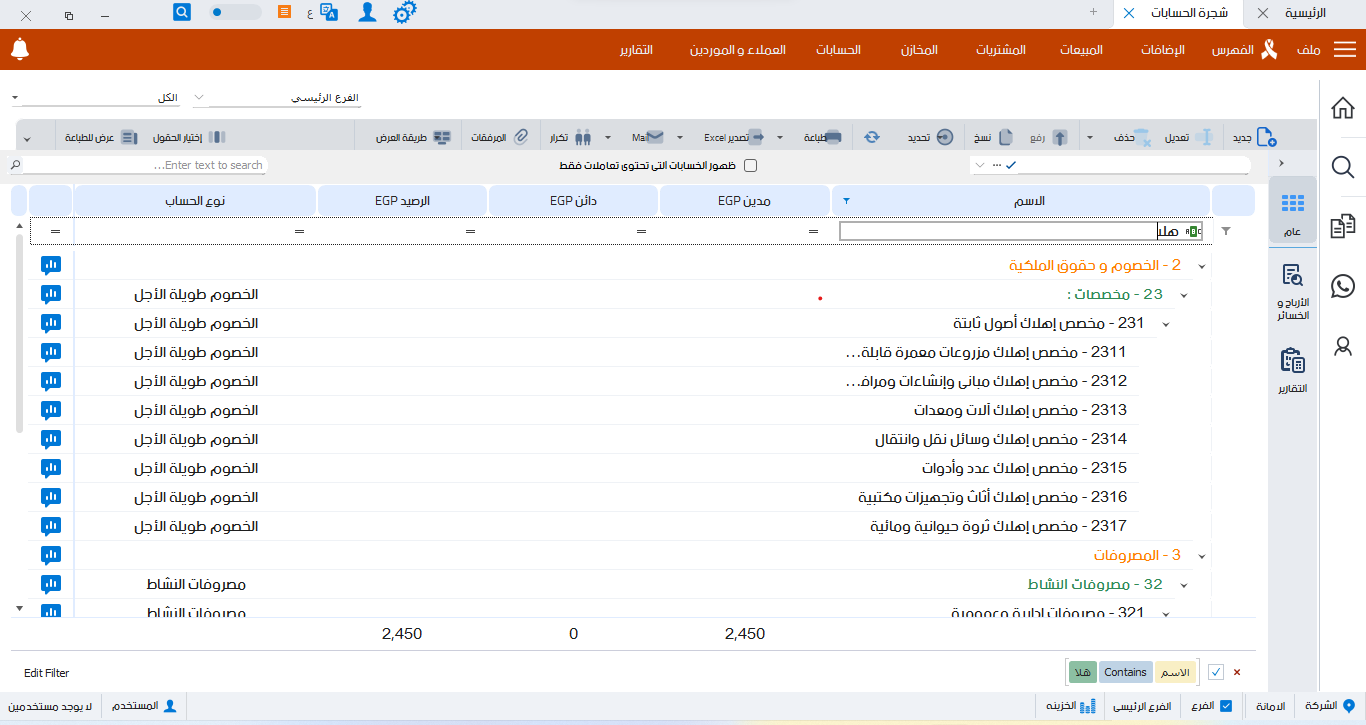Click the WhatsApp icon in sidebar
Viewport: 1366px width, 725px height.
[1343, 286]
